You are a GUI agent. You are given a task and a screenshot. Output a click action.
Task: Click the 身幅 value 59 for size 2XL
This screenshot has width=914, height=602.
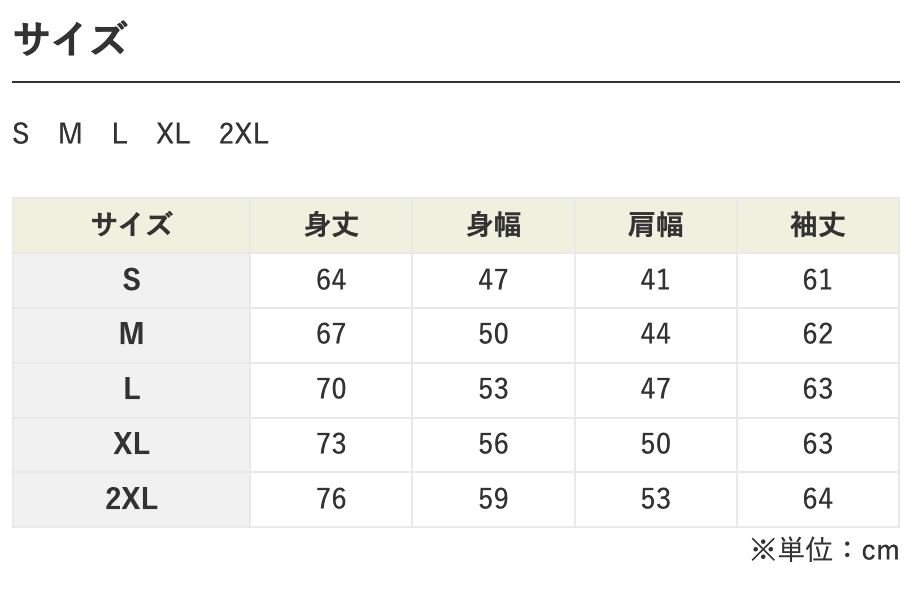(493, 499)
